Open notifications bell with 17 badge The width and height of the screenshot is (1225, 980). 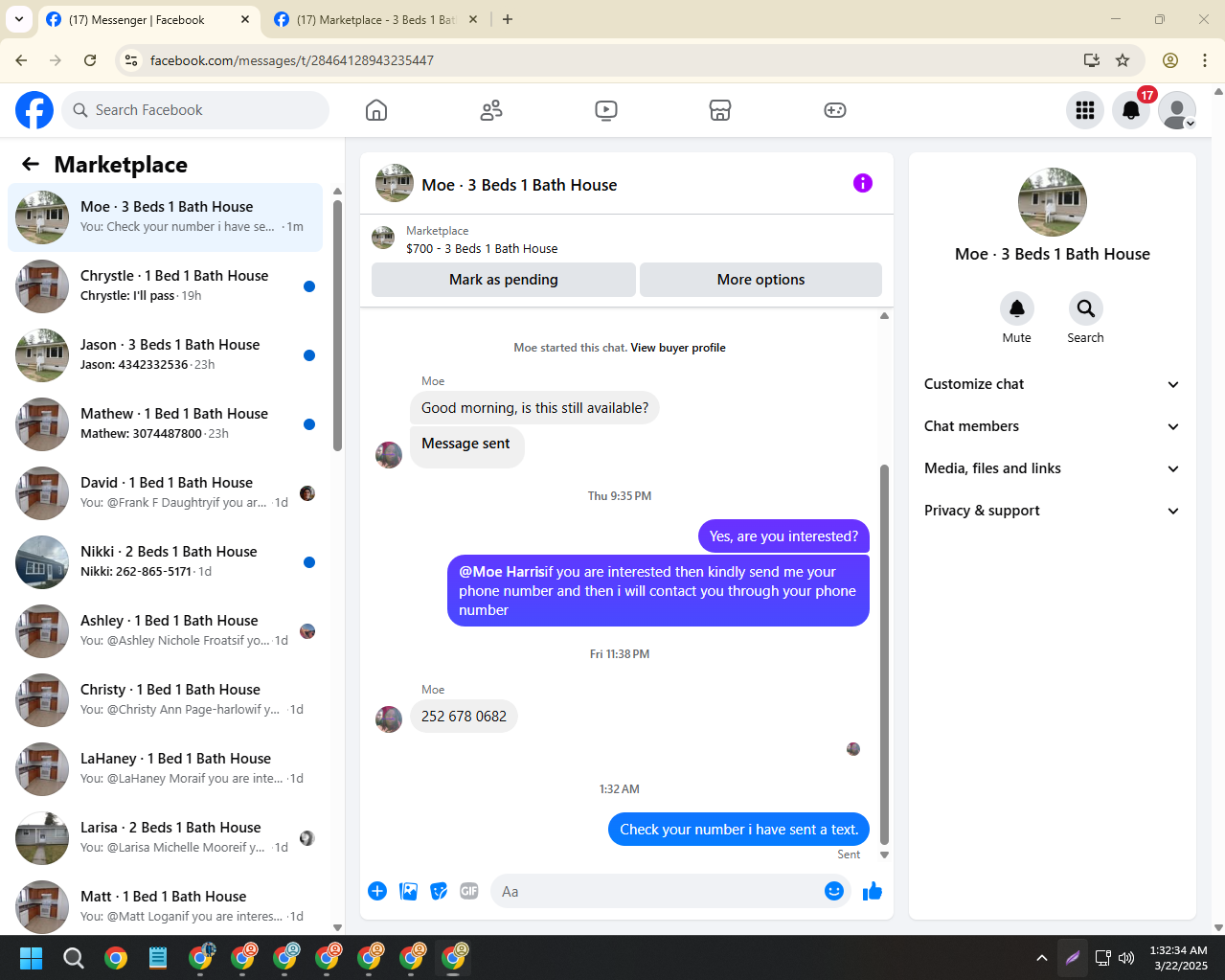[x=1131, y=110]
